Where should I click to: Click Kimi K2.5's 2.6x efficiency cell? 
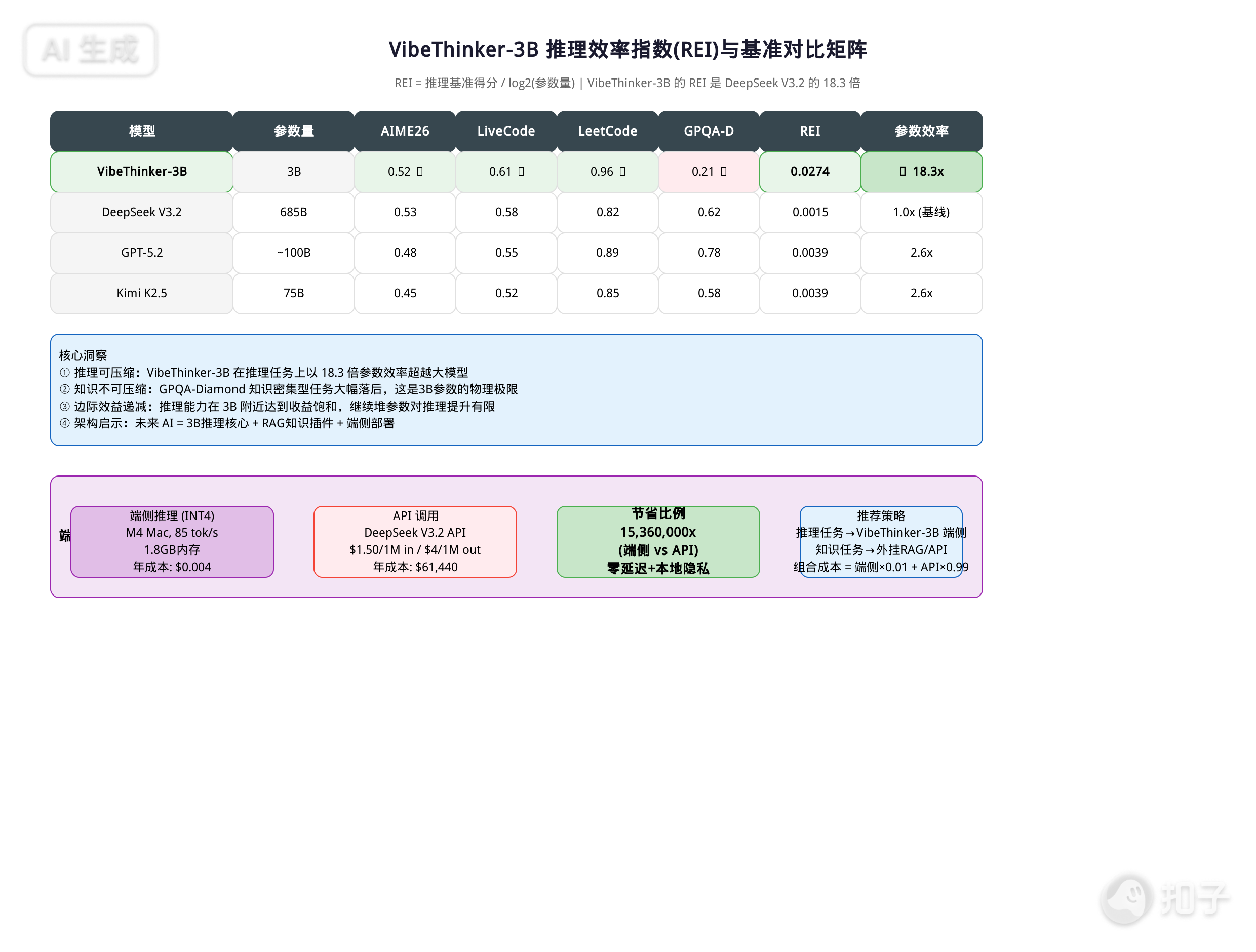click(922, 294)
